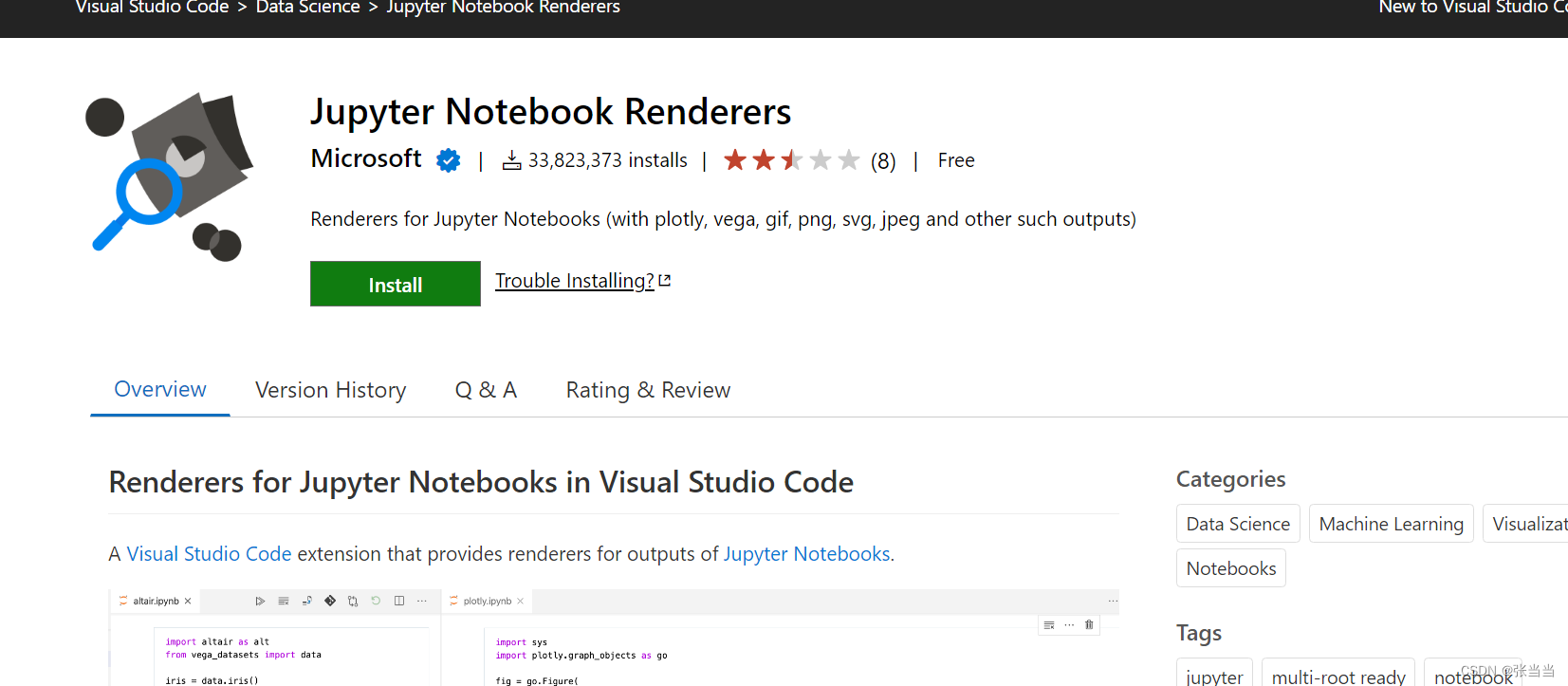Image resolution: width=1568 pixels, height=686 pixels.
Task: Click the run all icon in altair.ipynb toolbar
Action: 260,601
